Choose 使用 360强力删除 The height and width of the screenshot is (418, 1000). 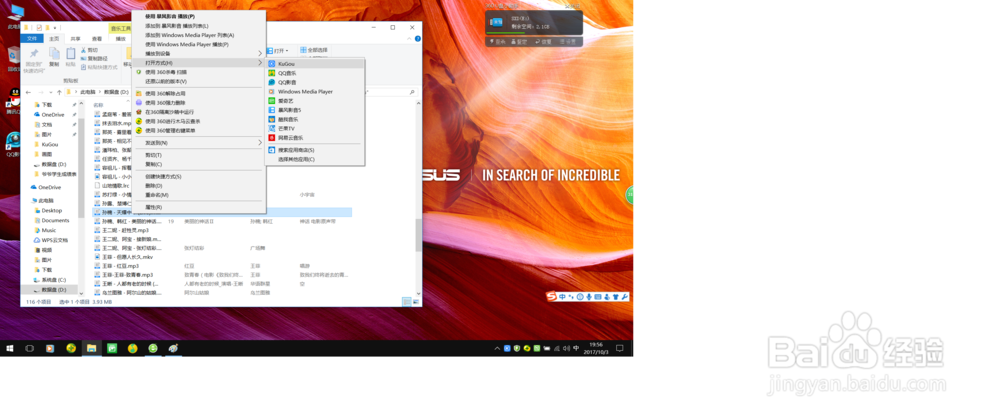[198, 103]
